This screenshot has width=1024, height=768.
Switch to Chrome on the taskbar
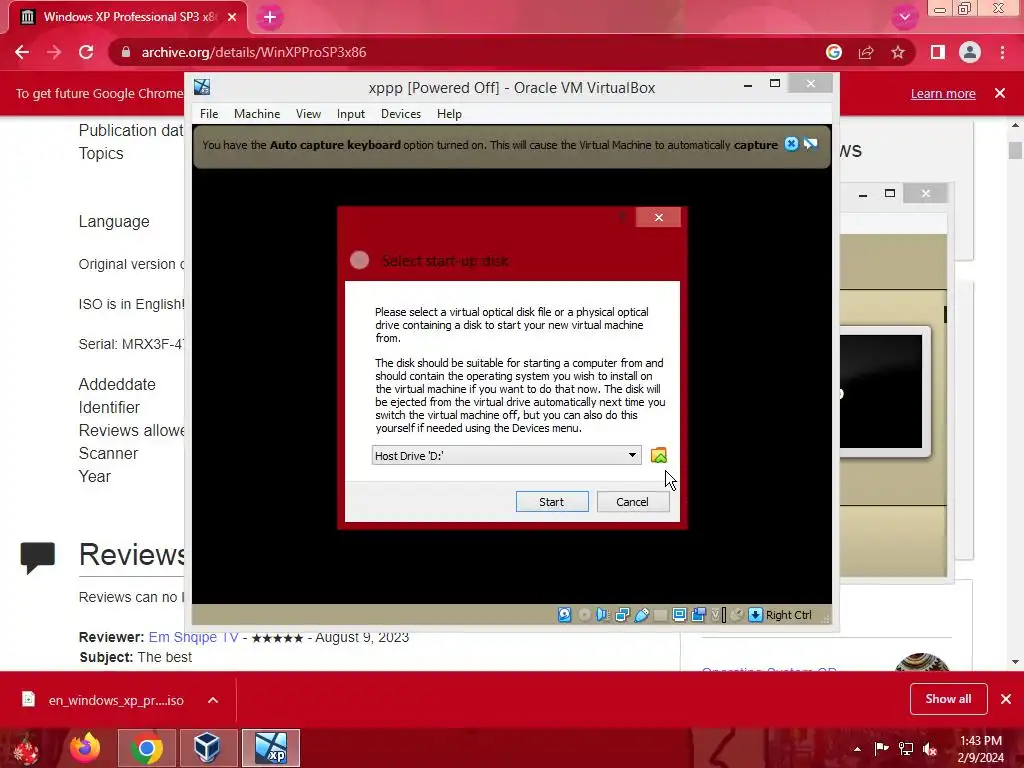click(x=147, y=748)
